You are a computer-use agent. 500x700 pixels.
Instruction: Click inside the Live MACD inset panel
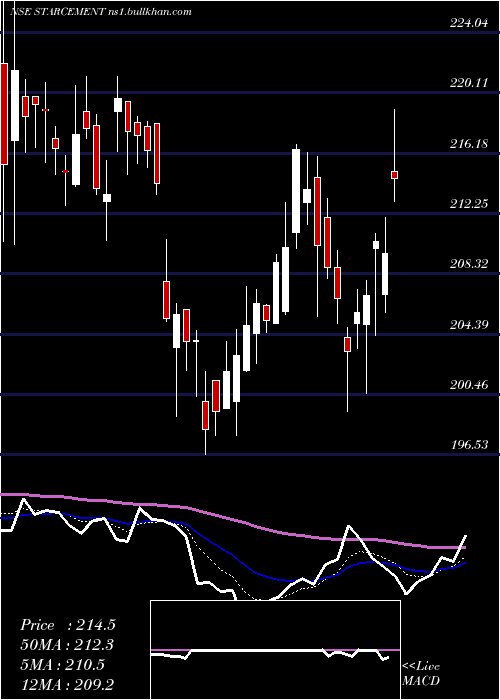point(275,650)
